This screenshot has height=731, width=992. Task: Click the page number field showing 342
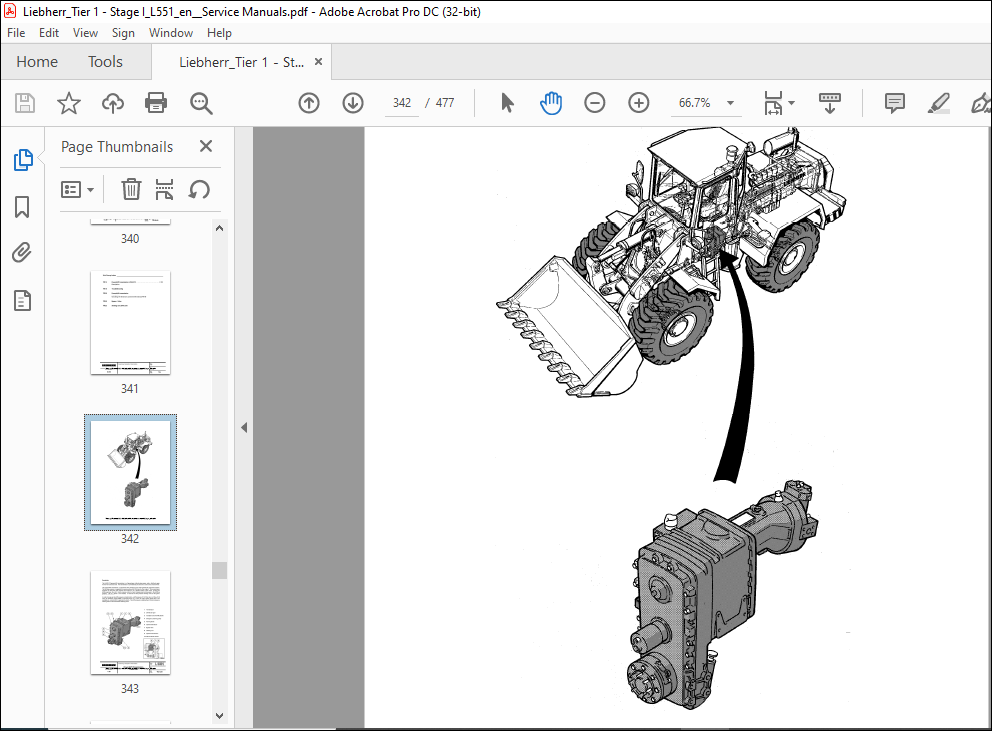coord(402,103)
